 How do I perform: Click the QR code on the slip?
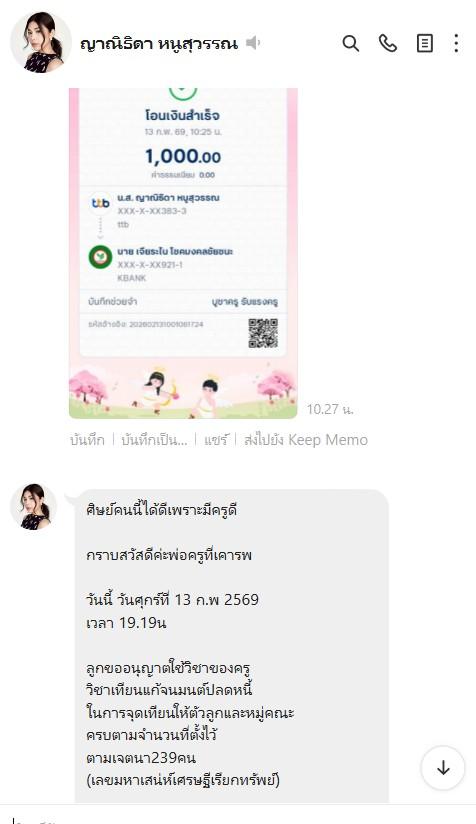263,333
